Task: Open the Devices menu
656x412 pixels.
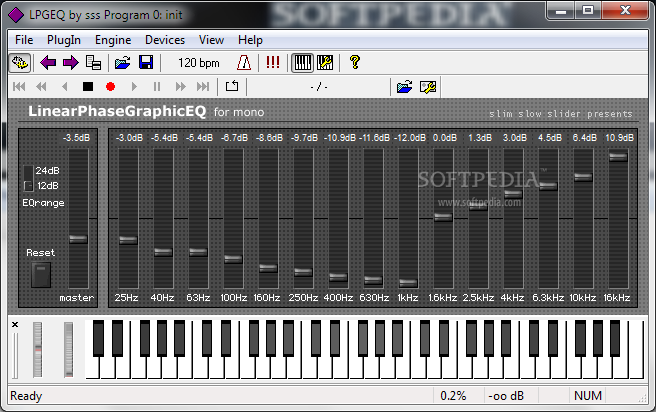Action: (165, 40)
